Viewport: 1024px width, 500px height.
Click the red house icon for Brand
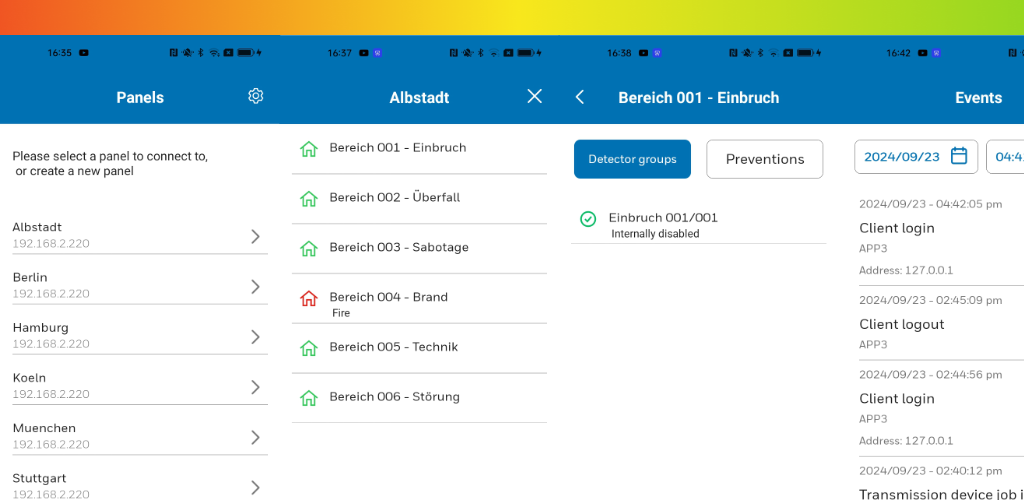coord(308,299)
